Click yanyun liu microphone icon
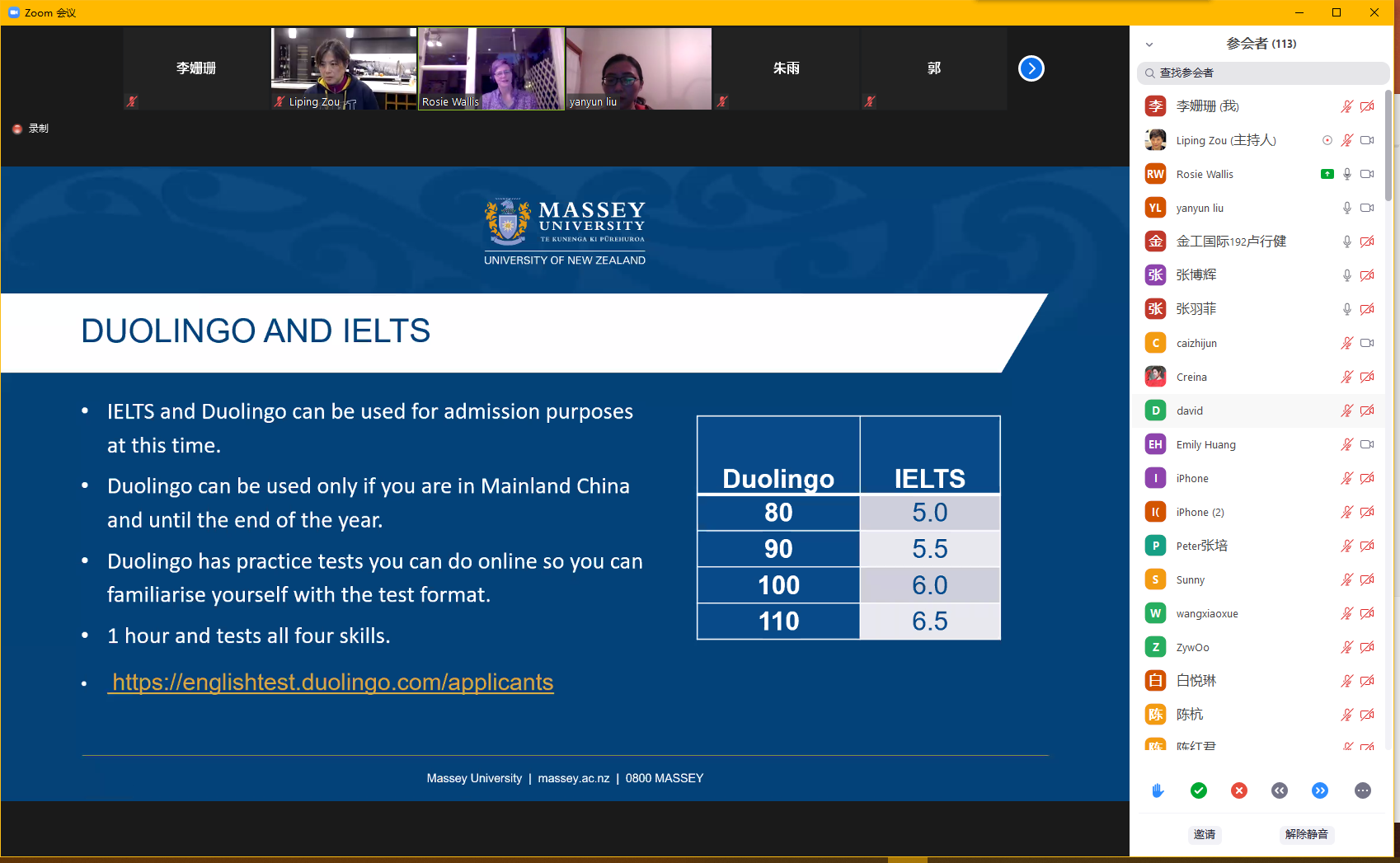This screenshot has width=1400, height=863. coord(1347,208)
